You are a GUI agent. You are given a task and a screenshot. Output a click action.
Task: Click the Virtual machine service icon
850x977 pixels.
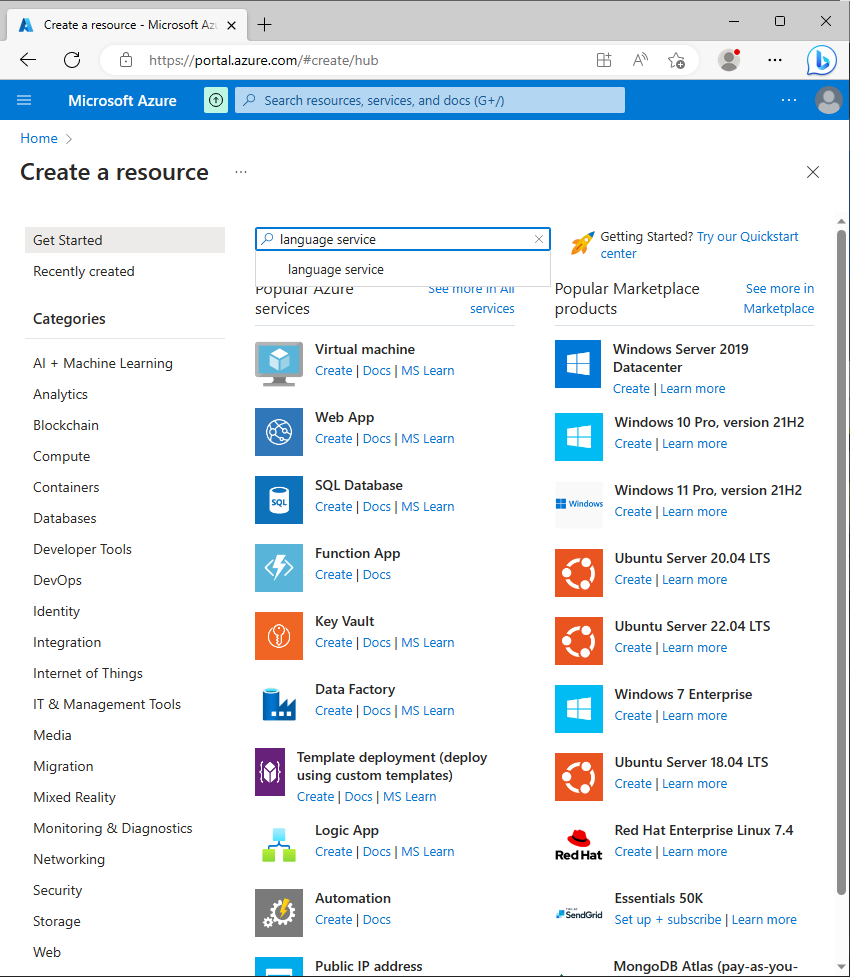(x=279, y=364)
